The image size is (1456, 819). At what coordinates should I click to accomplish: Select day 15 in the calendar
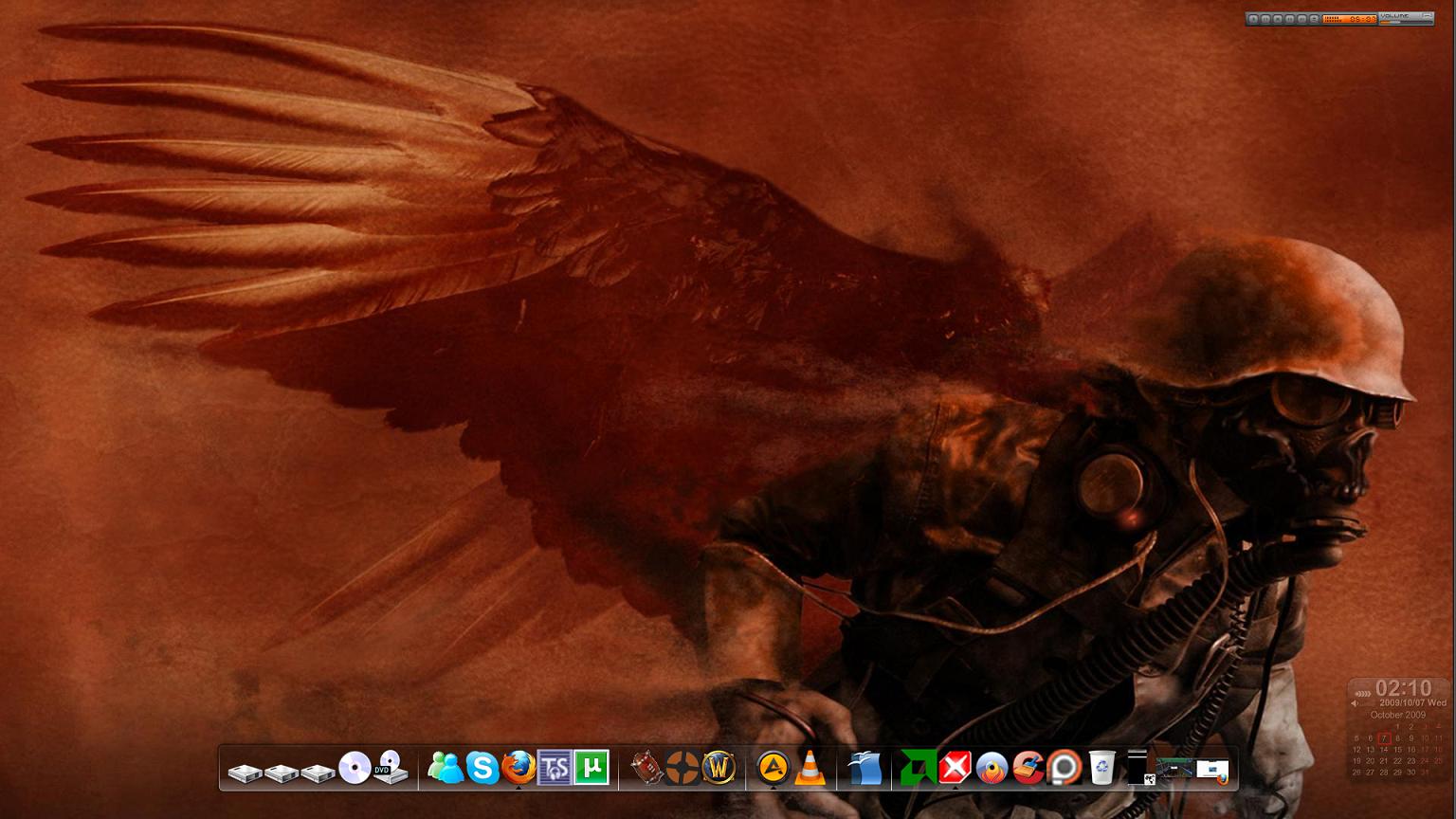pos(1398,750)
